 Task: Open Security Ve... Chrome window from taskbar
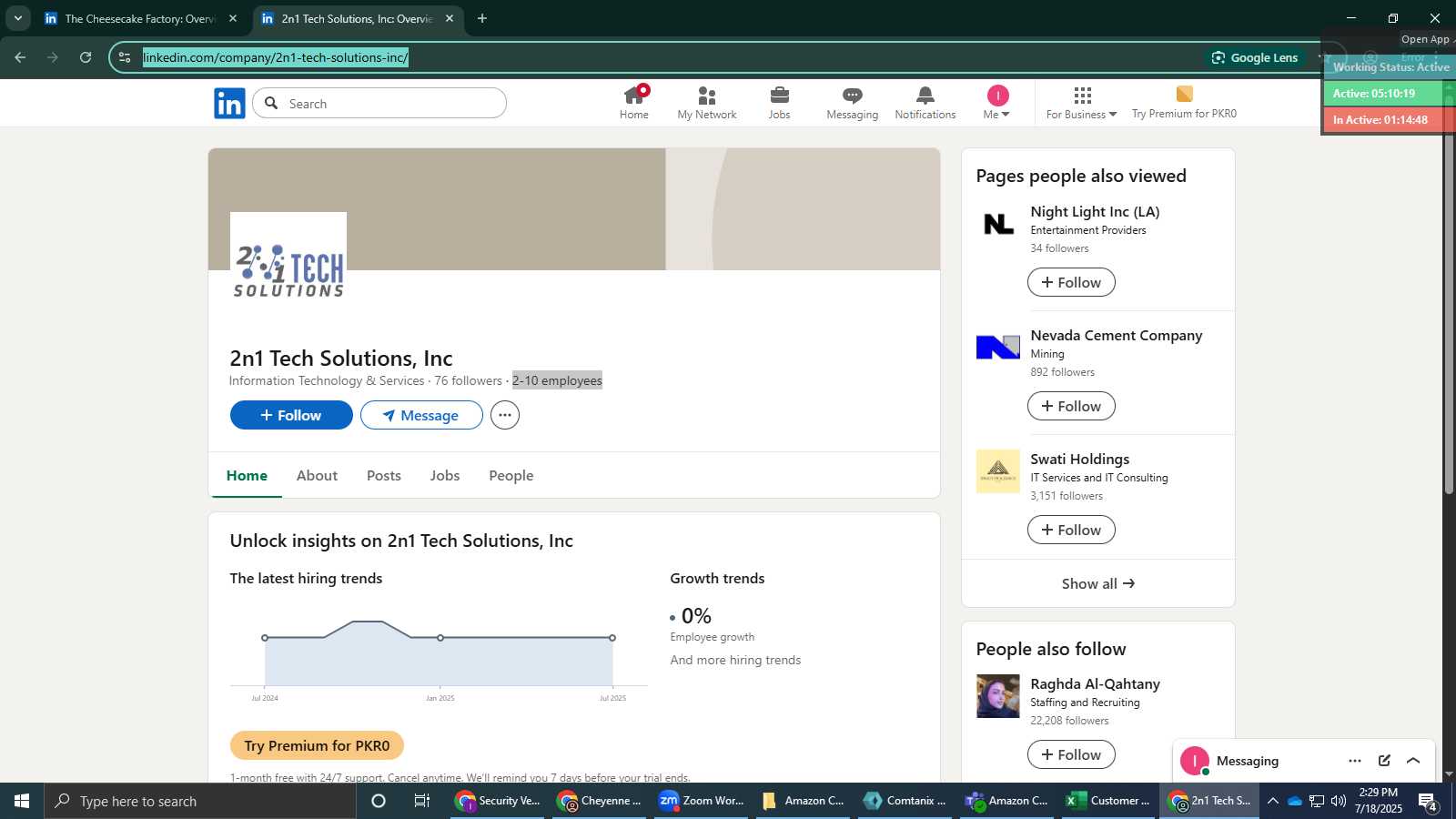[499, 801]
